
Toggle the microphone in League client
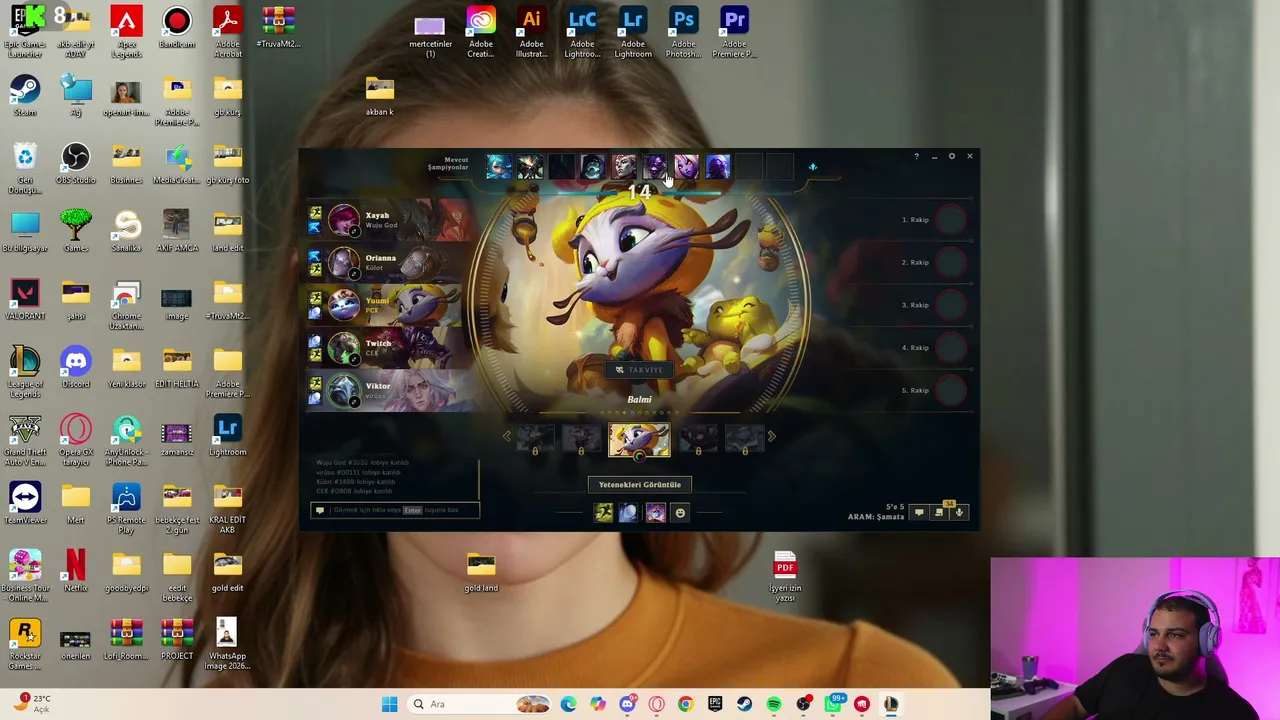click(x=958, y=512)
